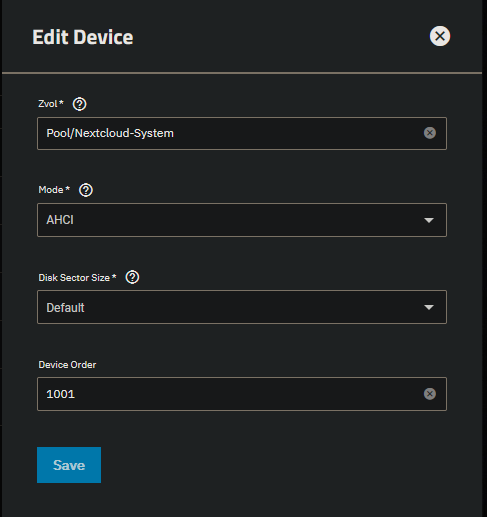Click the Edit Device heading
487x517 pixels.
tap(83, 37)
